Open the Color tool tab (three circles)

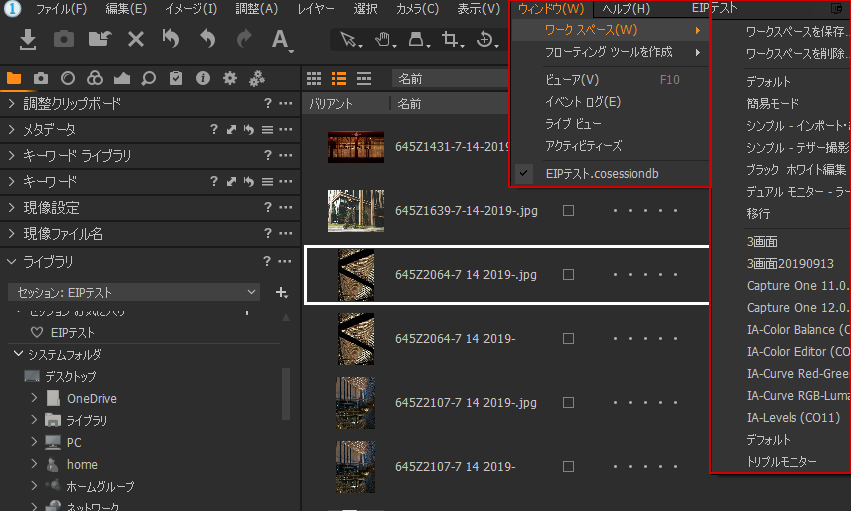point(95,78)
